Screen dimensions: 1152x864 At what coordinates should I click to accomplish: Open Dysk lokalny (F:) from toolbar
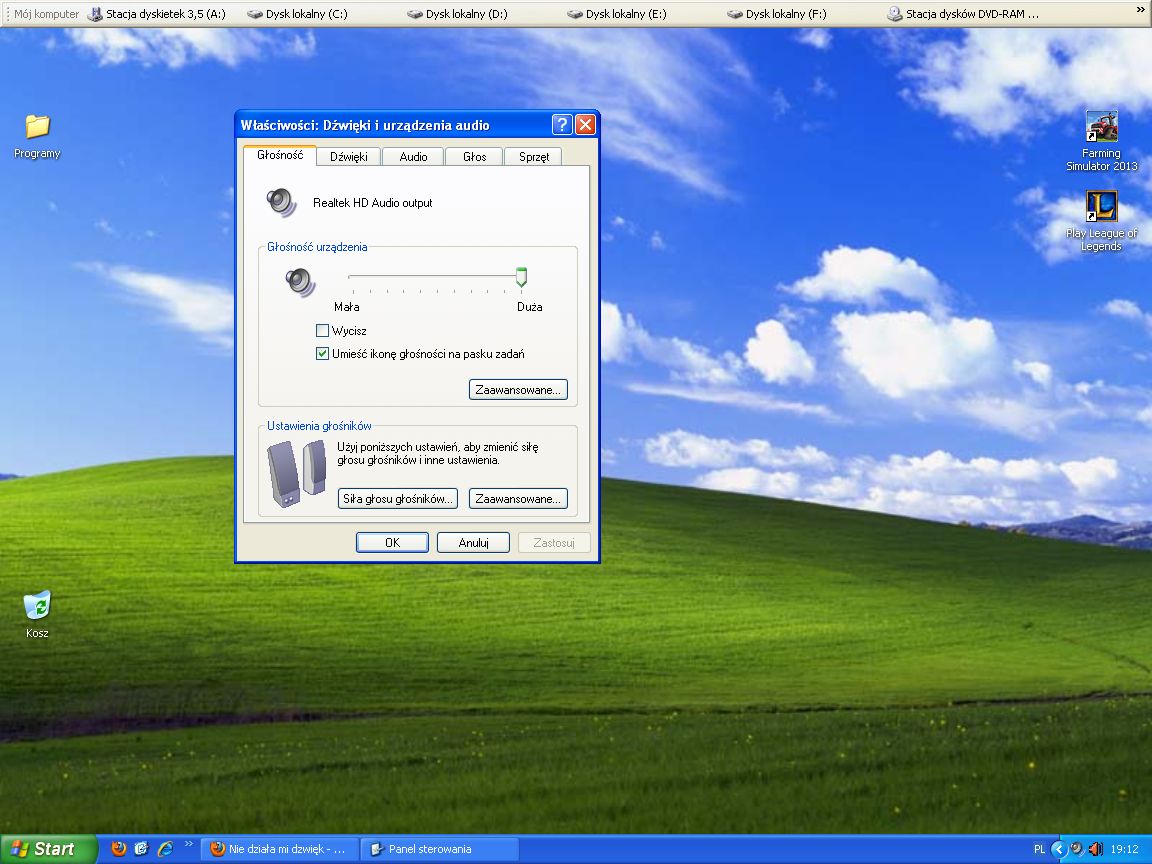(x=777, y=13)
